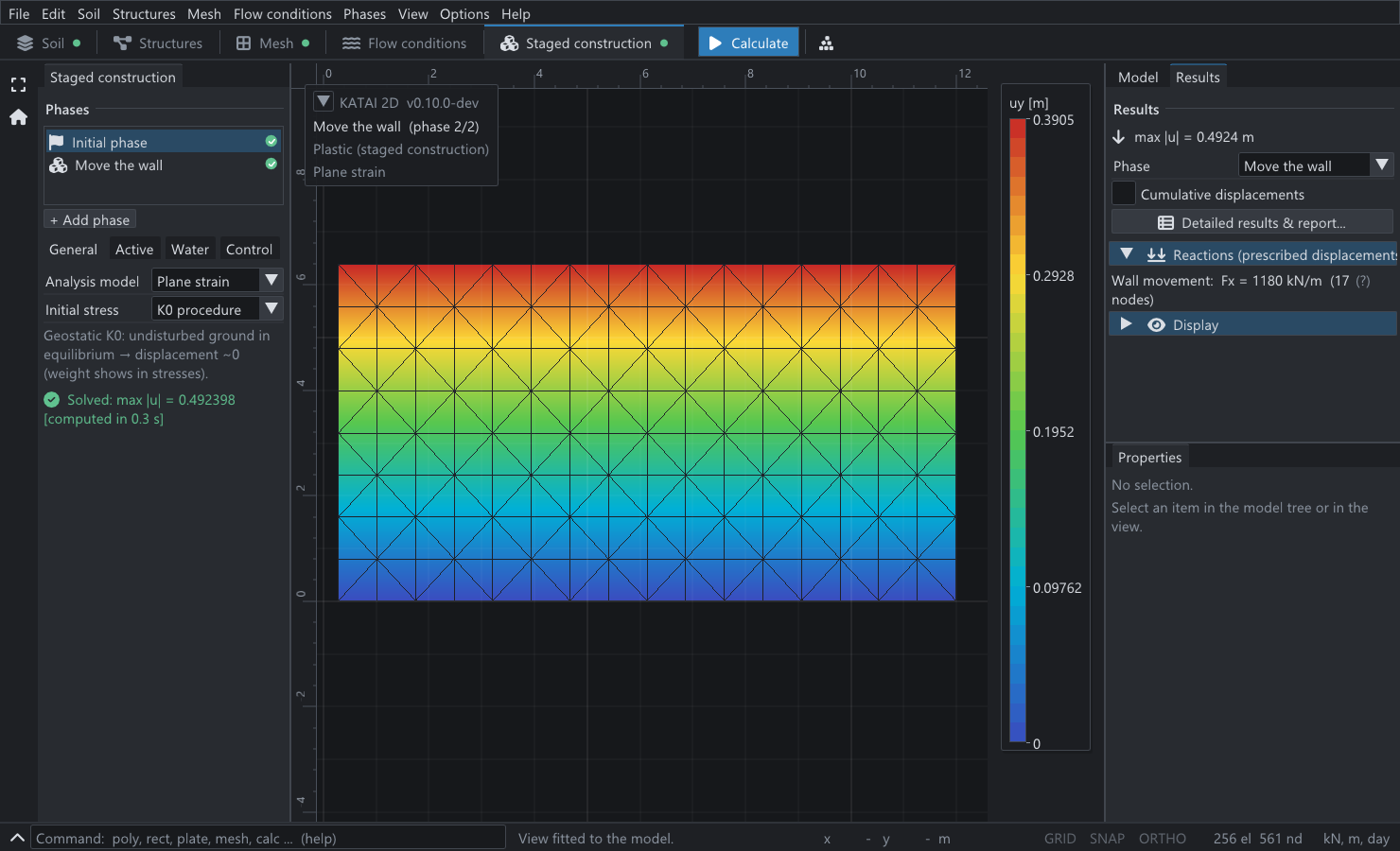This screenshot has width=1400, height=851.
Task: Open the Analysis model dropdown
Action: click(x=218, y=281)
